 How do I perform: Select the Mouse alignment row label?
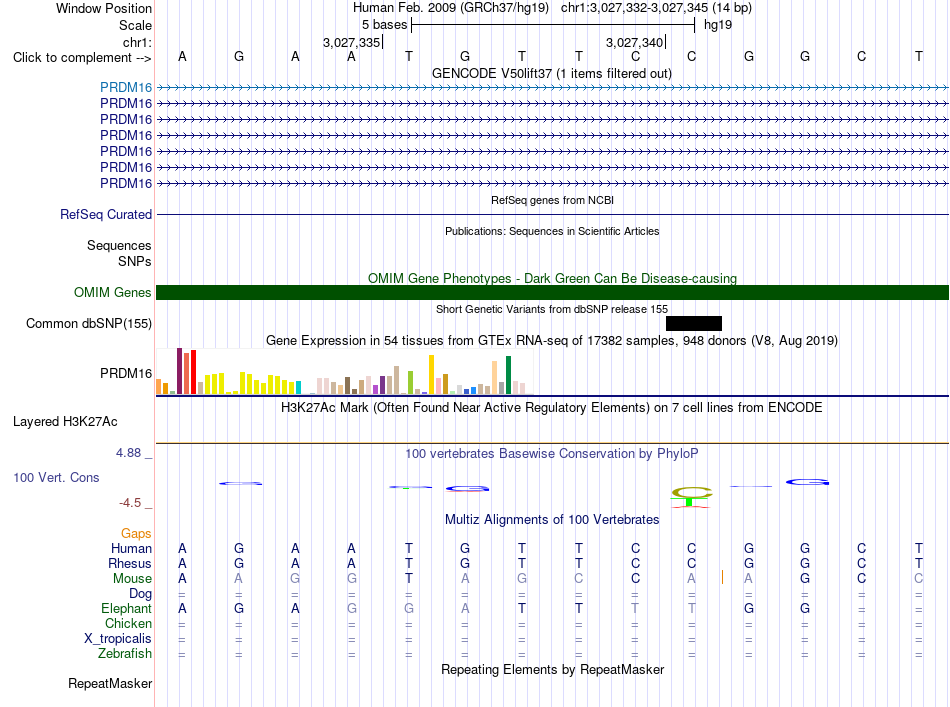tap(132, 579)
